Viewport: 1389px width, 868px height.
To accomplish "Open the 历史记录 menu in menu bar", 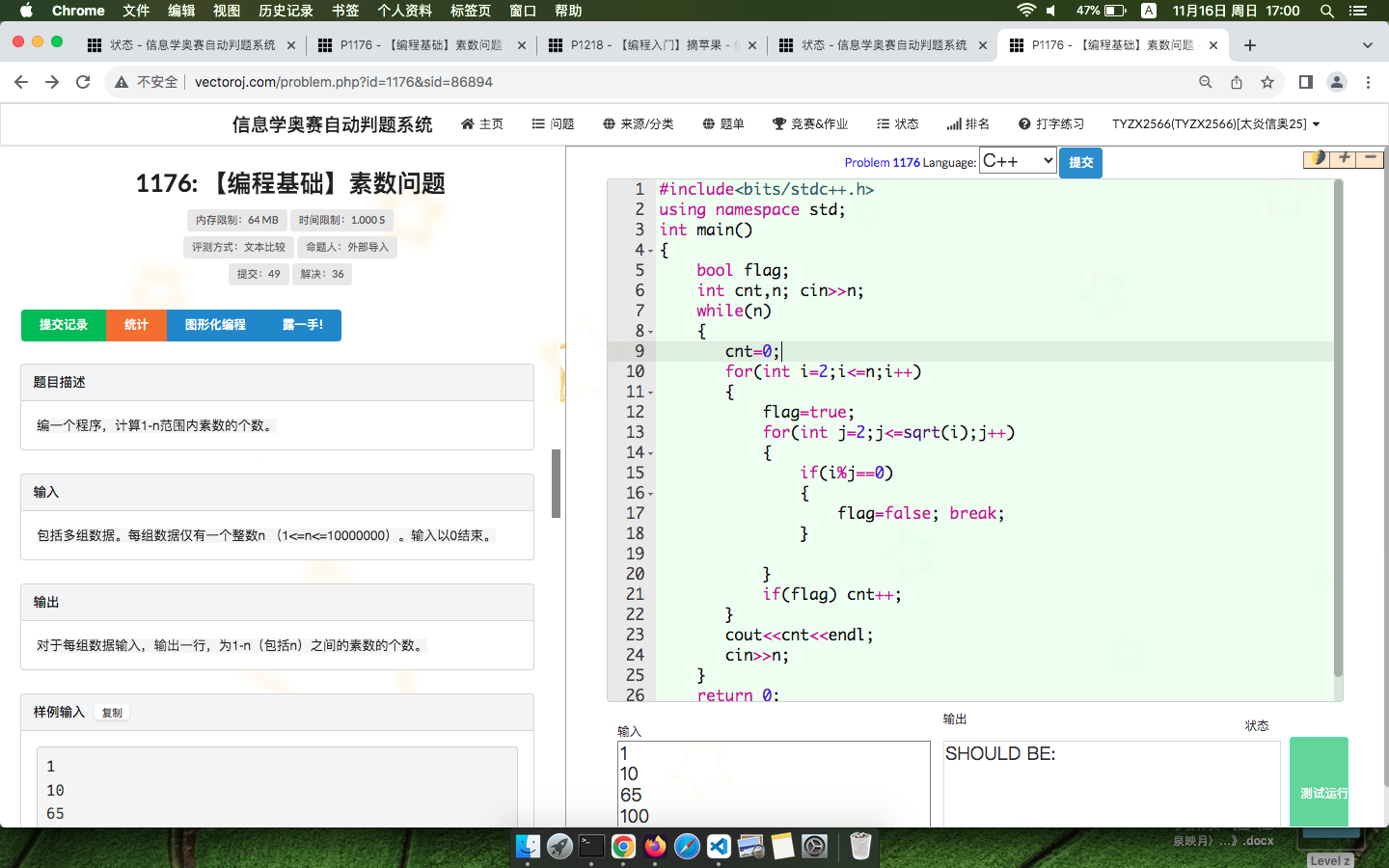I will pos(284,11).
